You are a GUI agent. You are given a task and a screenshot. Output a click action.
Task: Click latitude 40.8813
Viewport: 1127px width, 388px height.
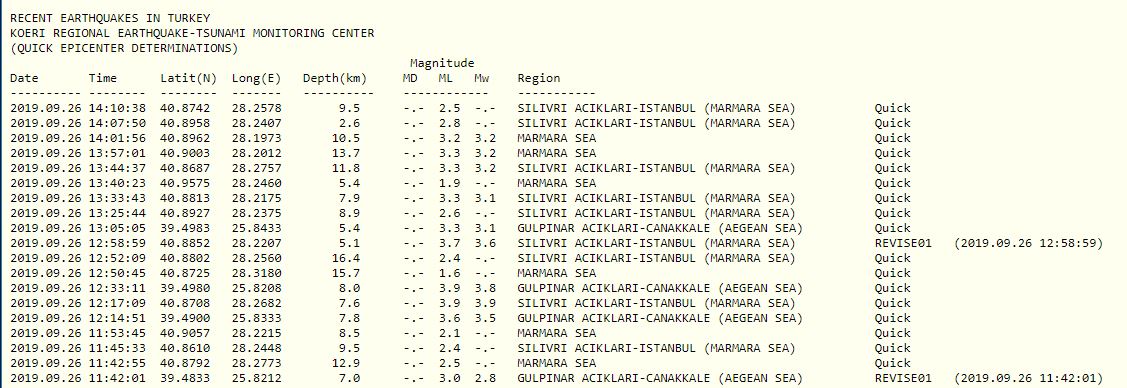185,198
